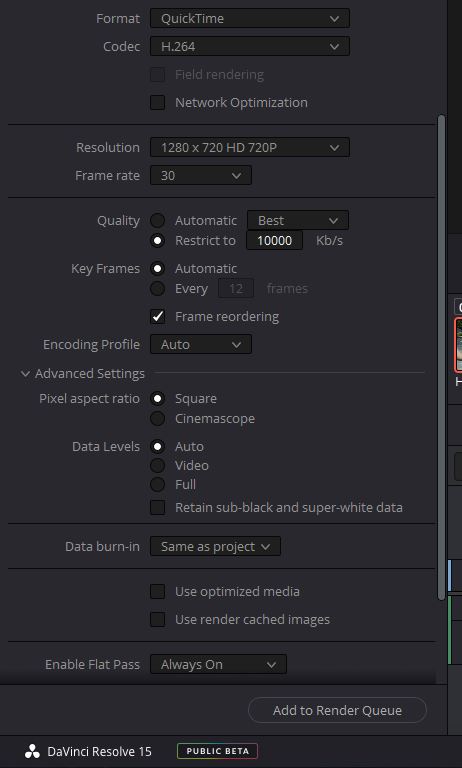Click the 10000 Kb/s bitrate field

(274, 240)
